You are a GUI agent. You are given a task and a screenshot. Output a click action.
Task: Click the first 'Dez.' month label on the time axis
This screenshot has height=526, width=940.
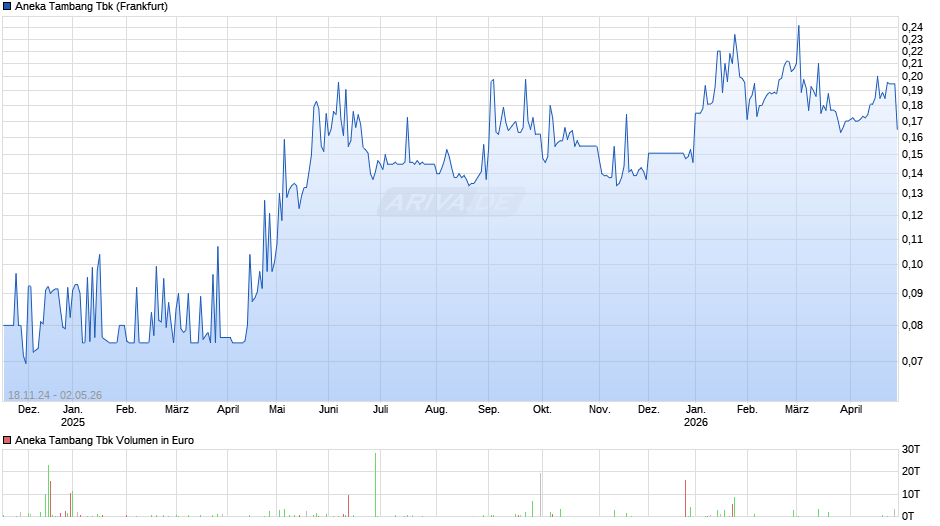[29, 410]
